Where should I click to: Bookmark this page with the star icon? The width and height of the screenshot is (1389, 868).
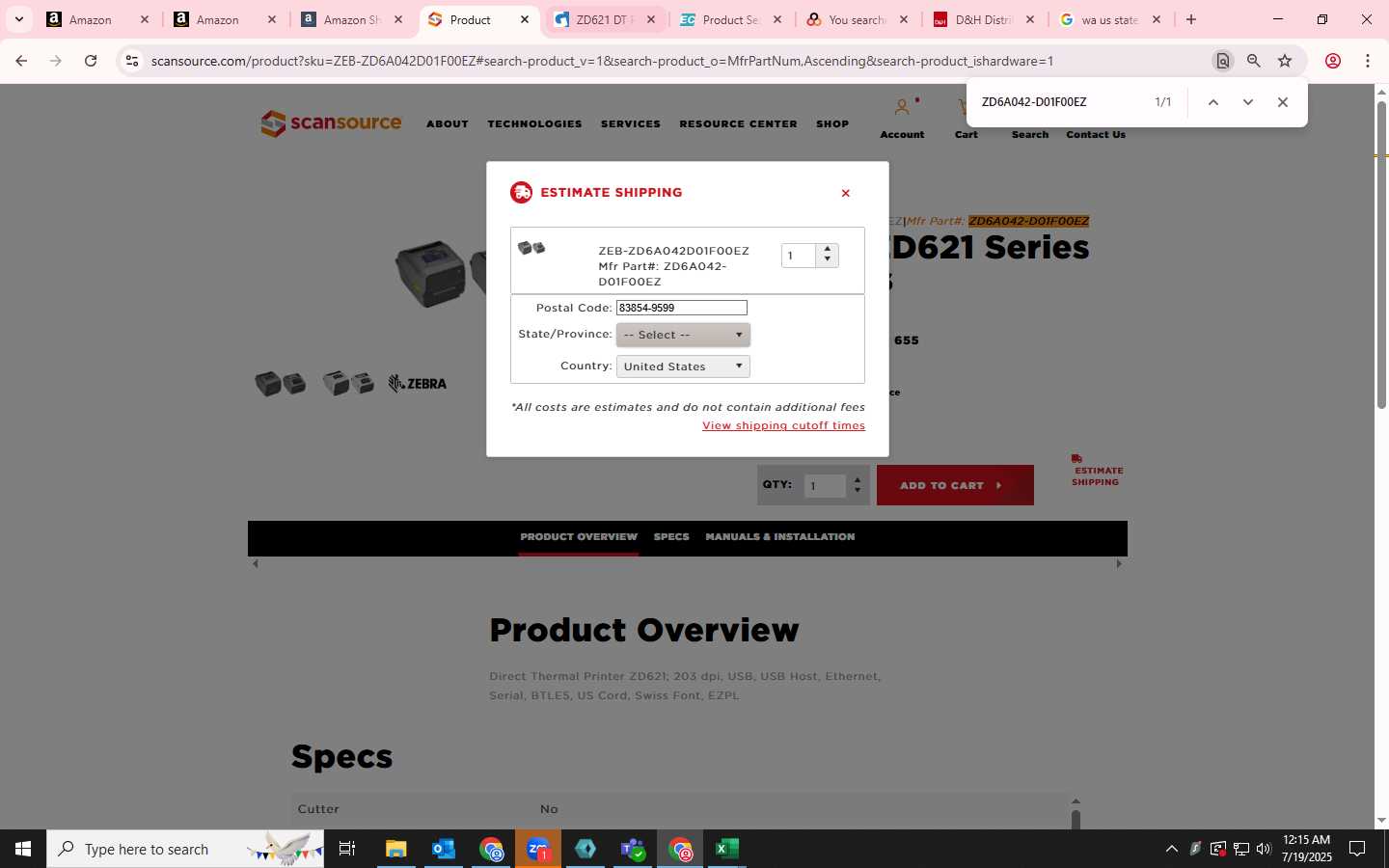1285,61
